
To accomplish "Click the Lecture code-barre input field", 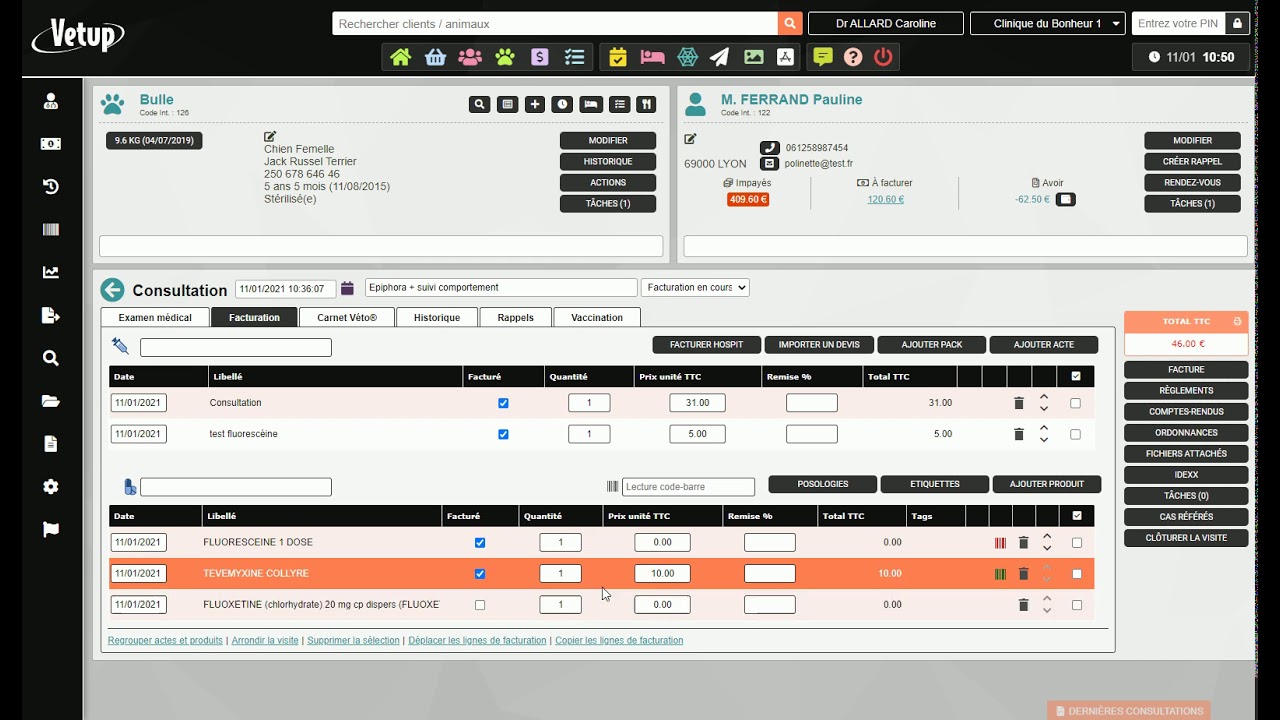I will tap(688, 487).
